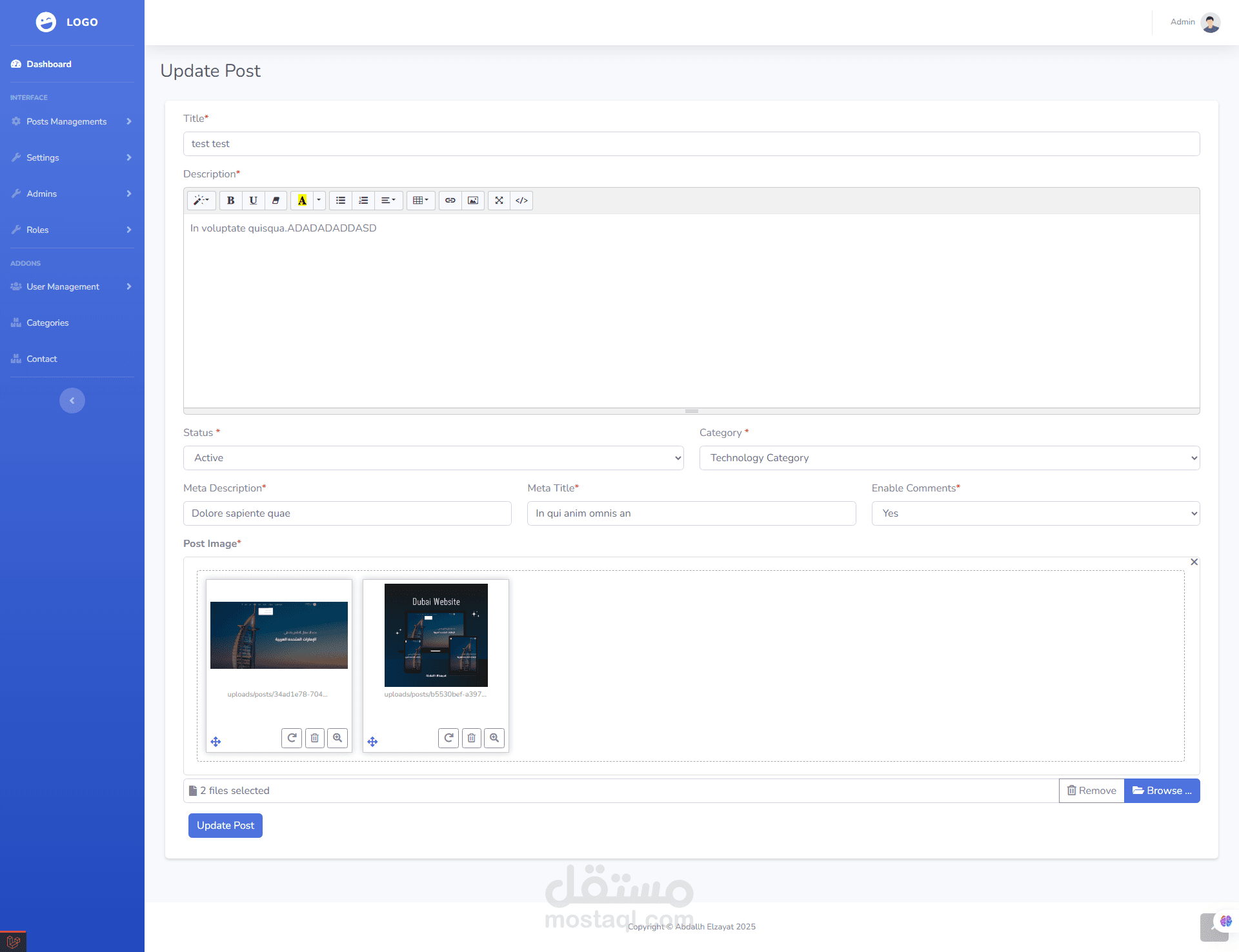Screen dimensions: 1239x952
Task: Collapse the sidebar with the round arrow
Action: click(72, 401)
